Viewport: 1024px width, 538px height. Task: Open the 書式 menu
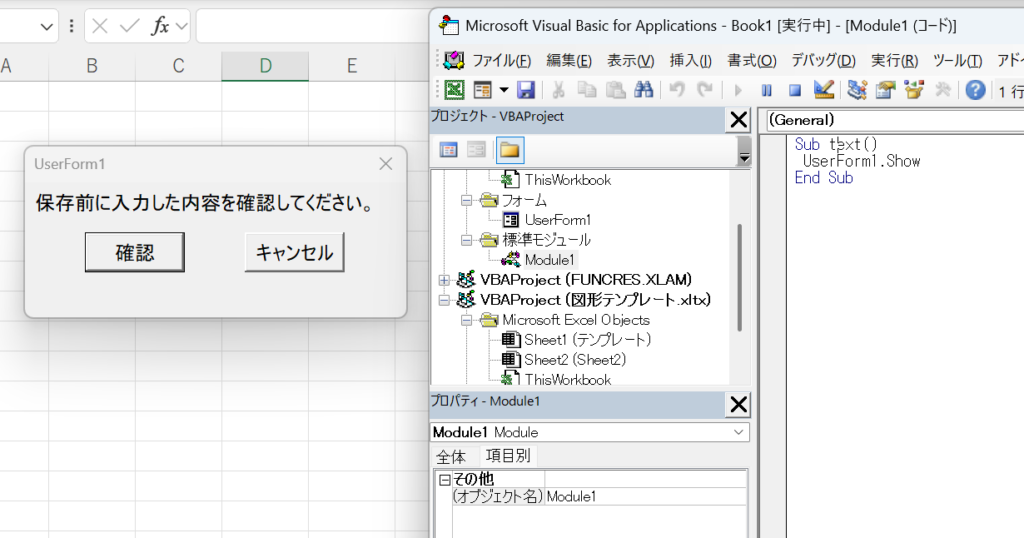pos(752,61)
